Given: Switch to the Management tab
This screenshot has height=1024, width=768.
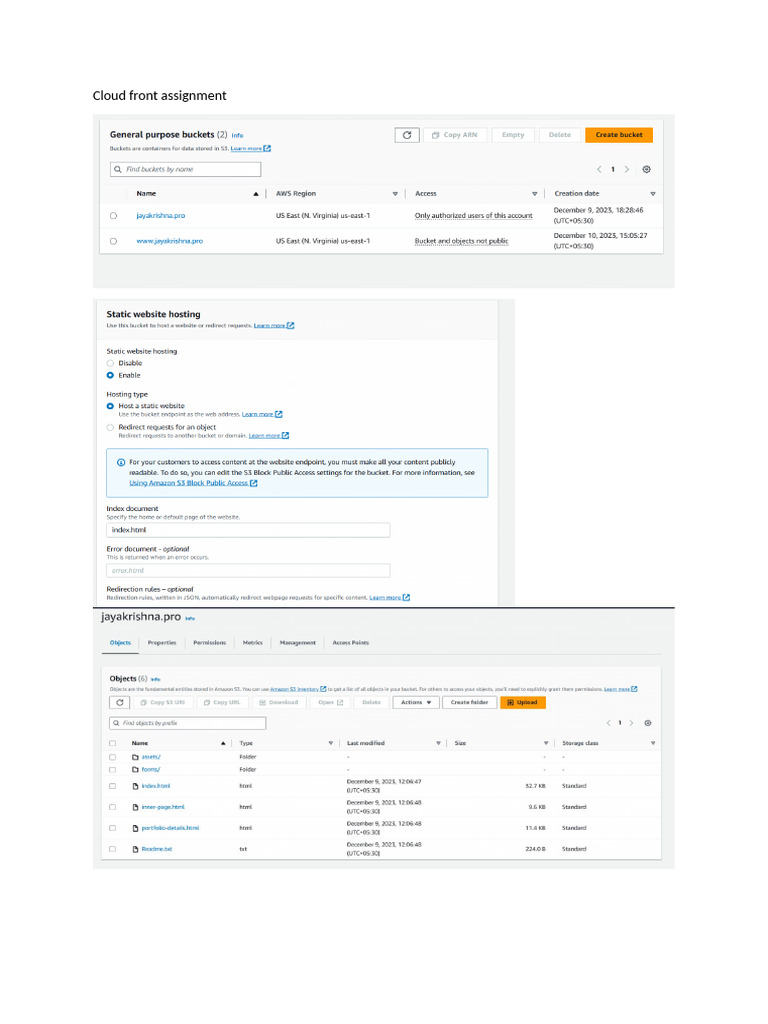Looking at the screenshot, I should 298,643.
